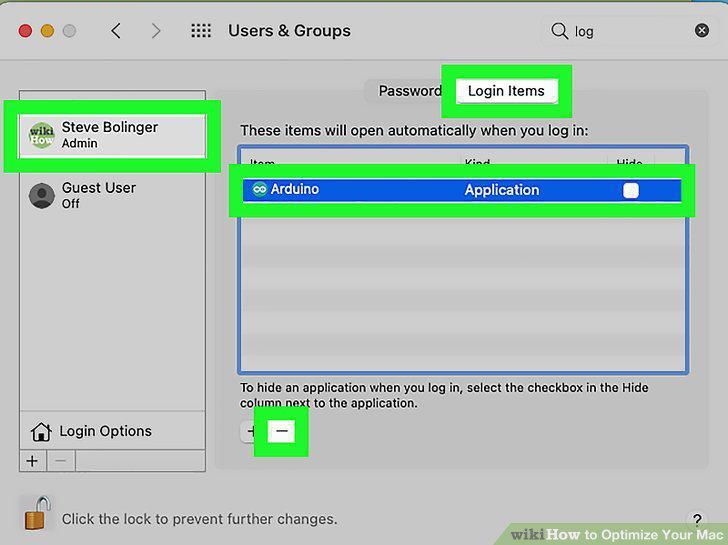728x545 pixels.
Task: Click the search magnifier icon
Action: pyautogui.click(x=559, y=31)
